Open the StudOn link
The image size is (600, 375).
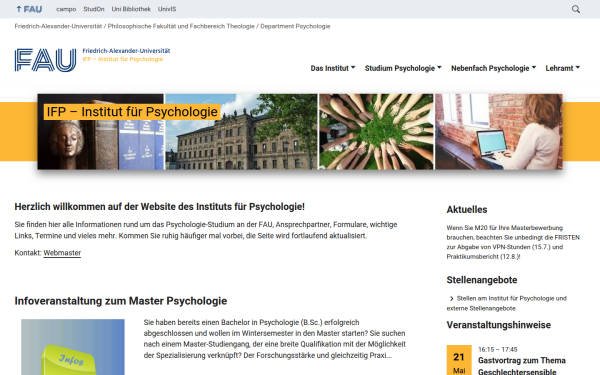94,9
